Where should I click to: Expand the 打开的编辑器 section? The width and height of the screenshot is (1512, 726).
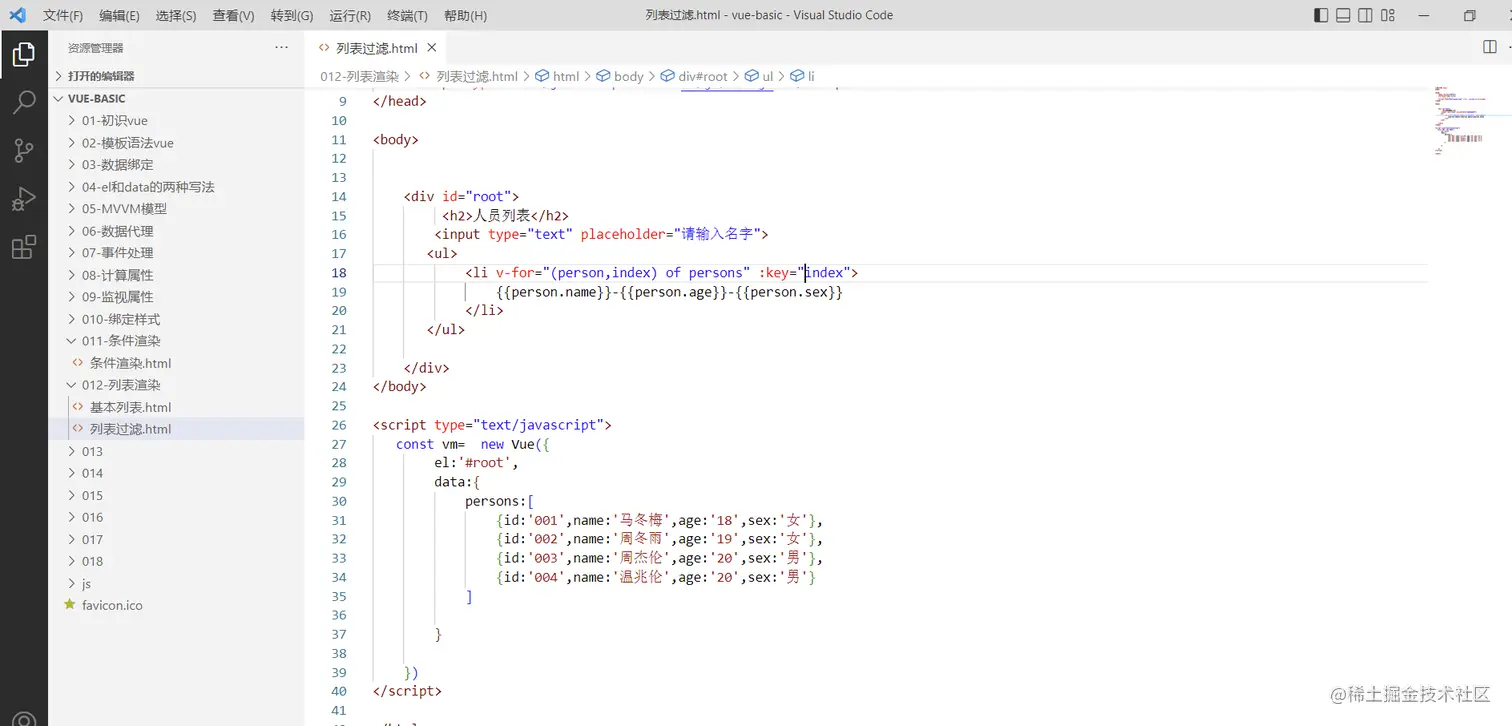tap(176, 76)
